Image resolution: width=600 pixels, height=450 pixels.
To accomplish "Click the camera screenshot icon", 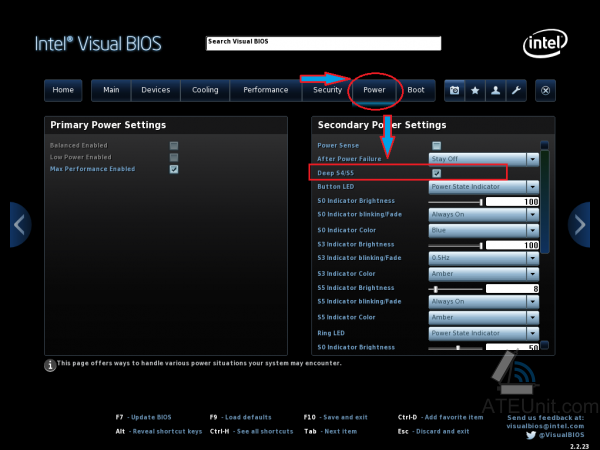I will [x=455, y=90].
